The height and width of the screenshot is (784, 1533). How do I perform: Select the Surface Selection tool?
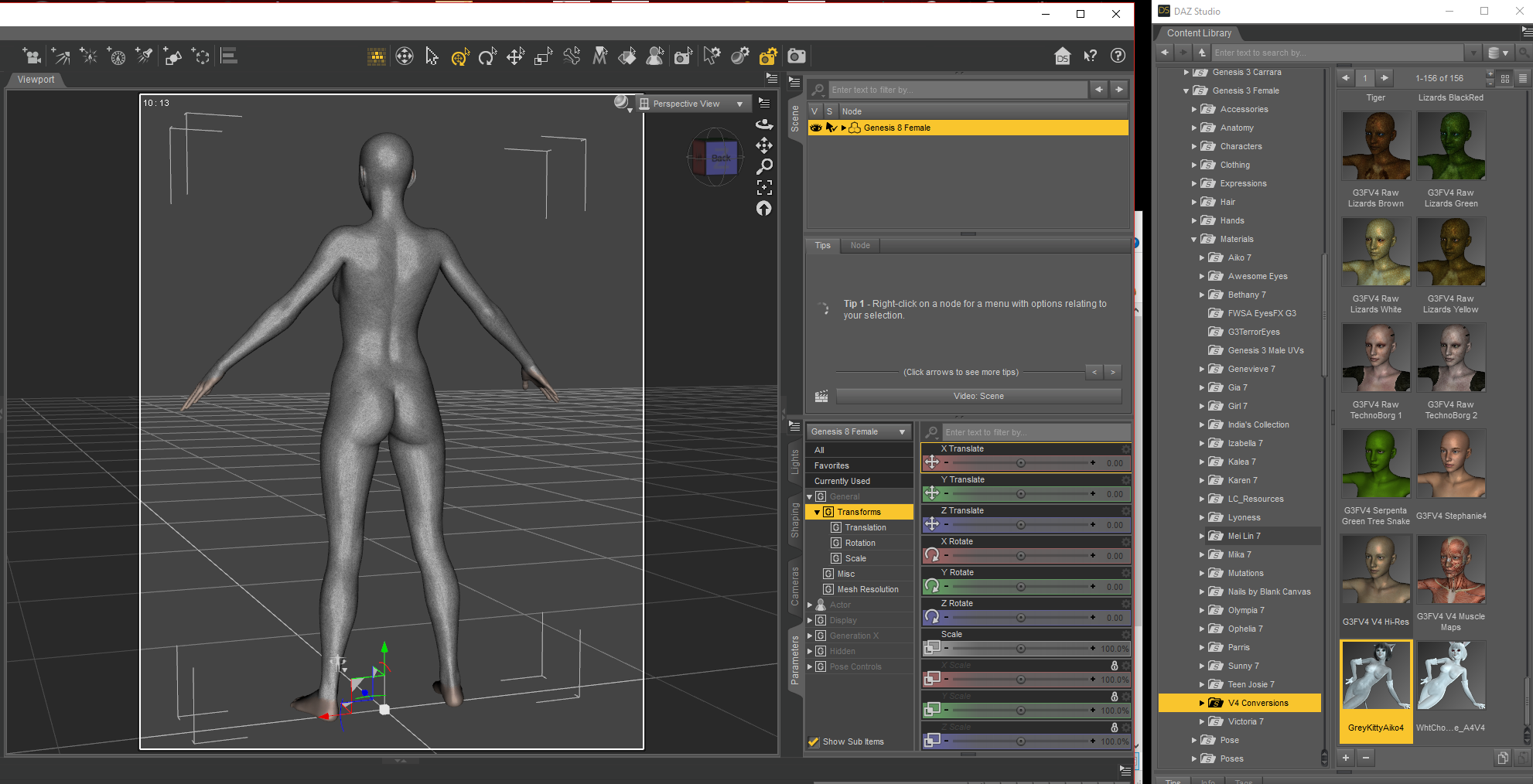(627, 56)
